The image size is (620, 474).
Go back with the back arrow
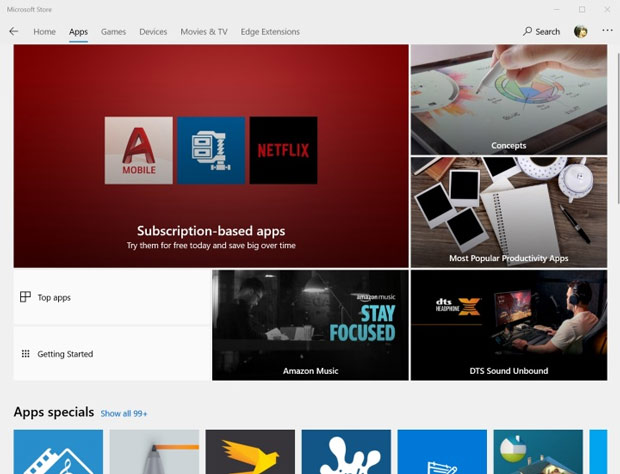tap(13, 31)
